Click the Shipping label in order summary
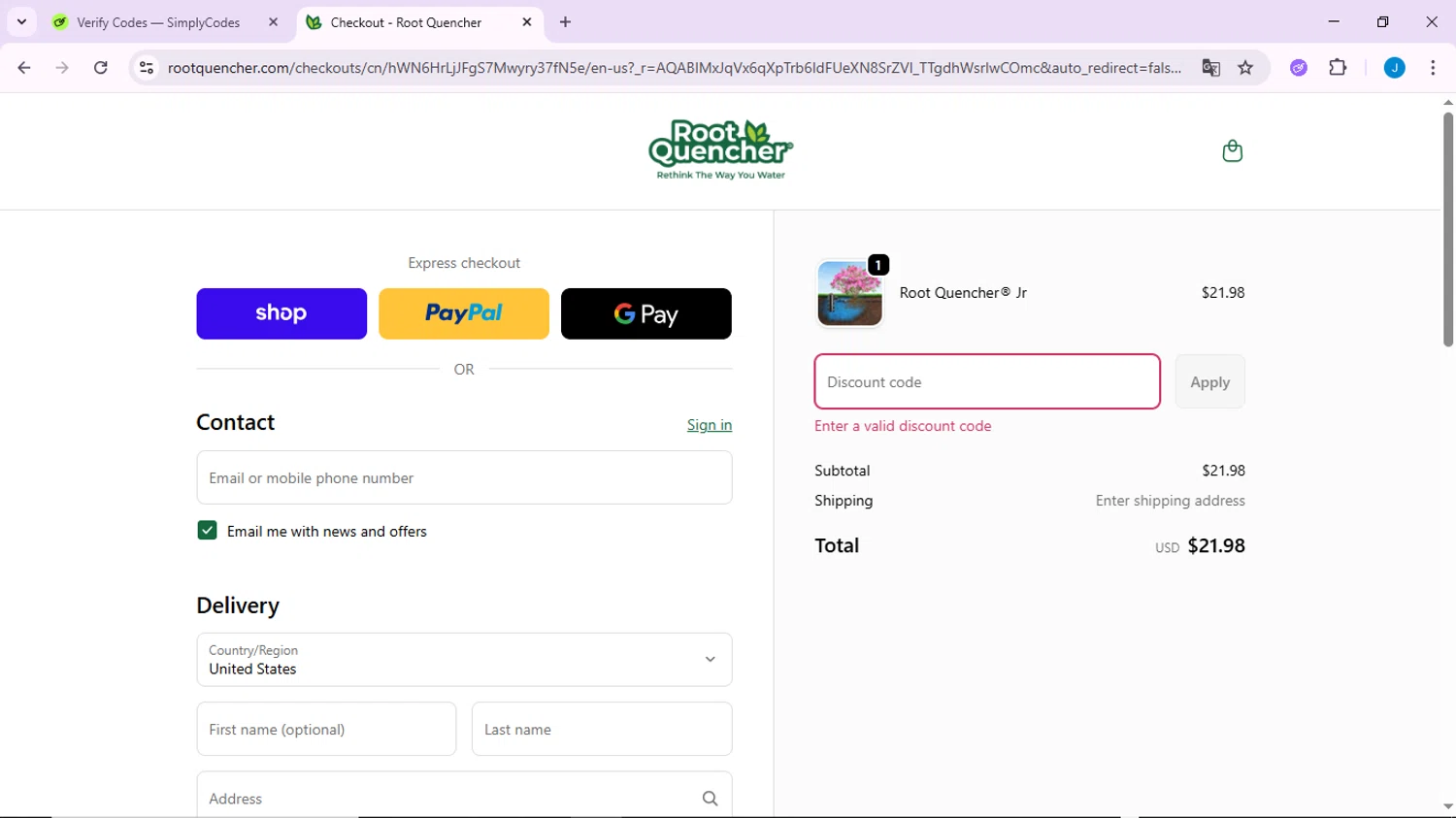 pos(844,501)
